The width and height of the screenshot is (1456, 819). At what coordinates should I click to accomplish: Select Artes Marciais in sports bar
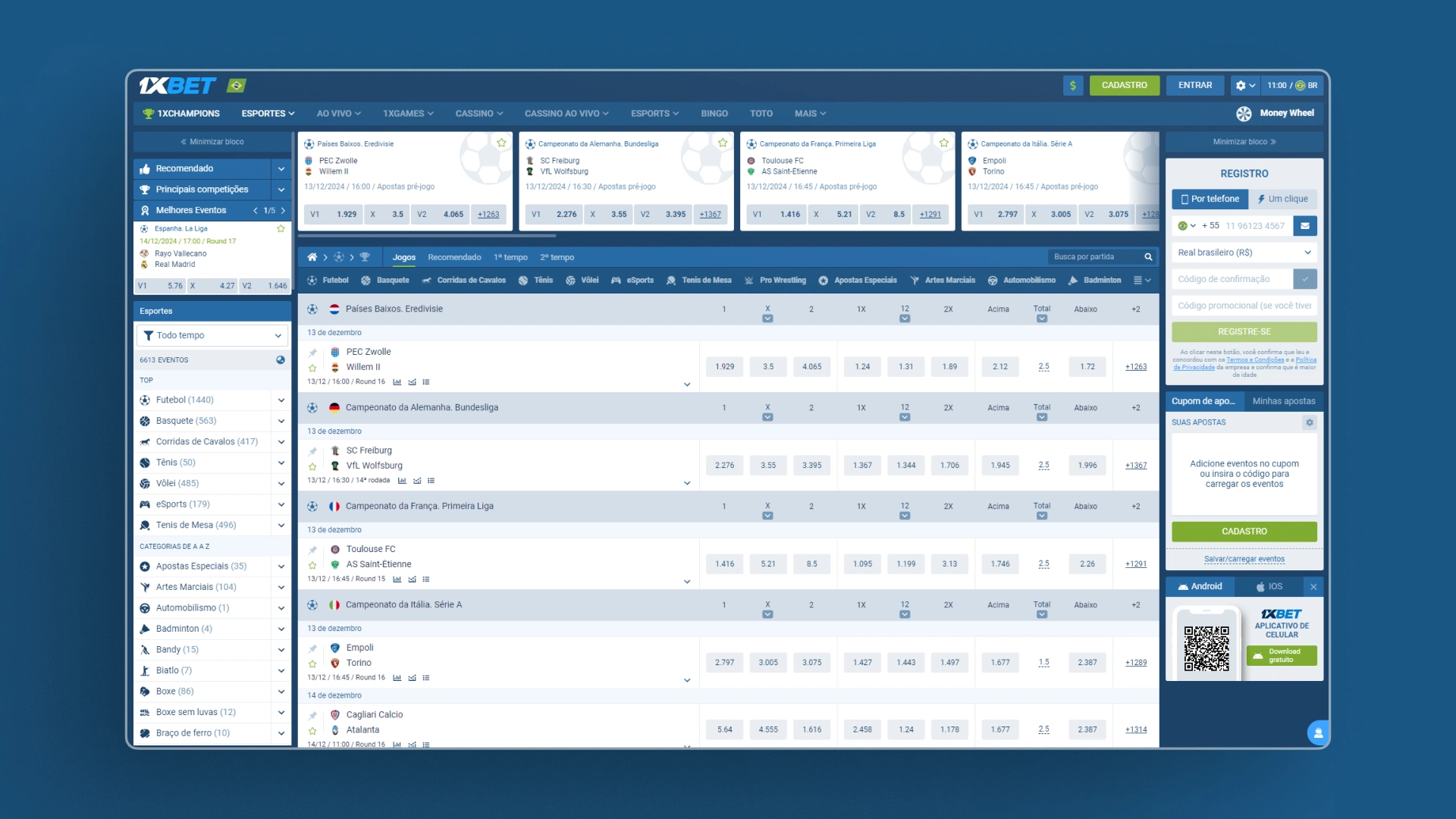pyautogui.click(x=943, y=281)
